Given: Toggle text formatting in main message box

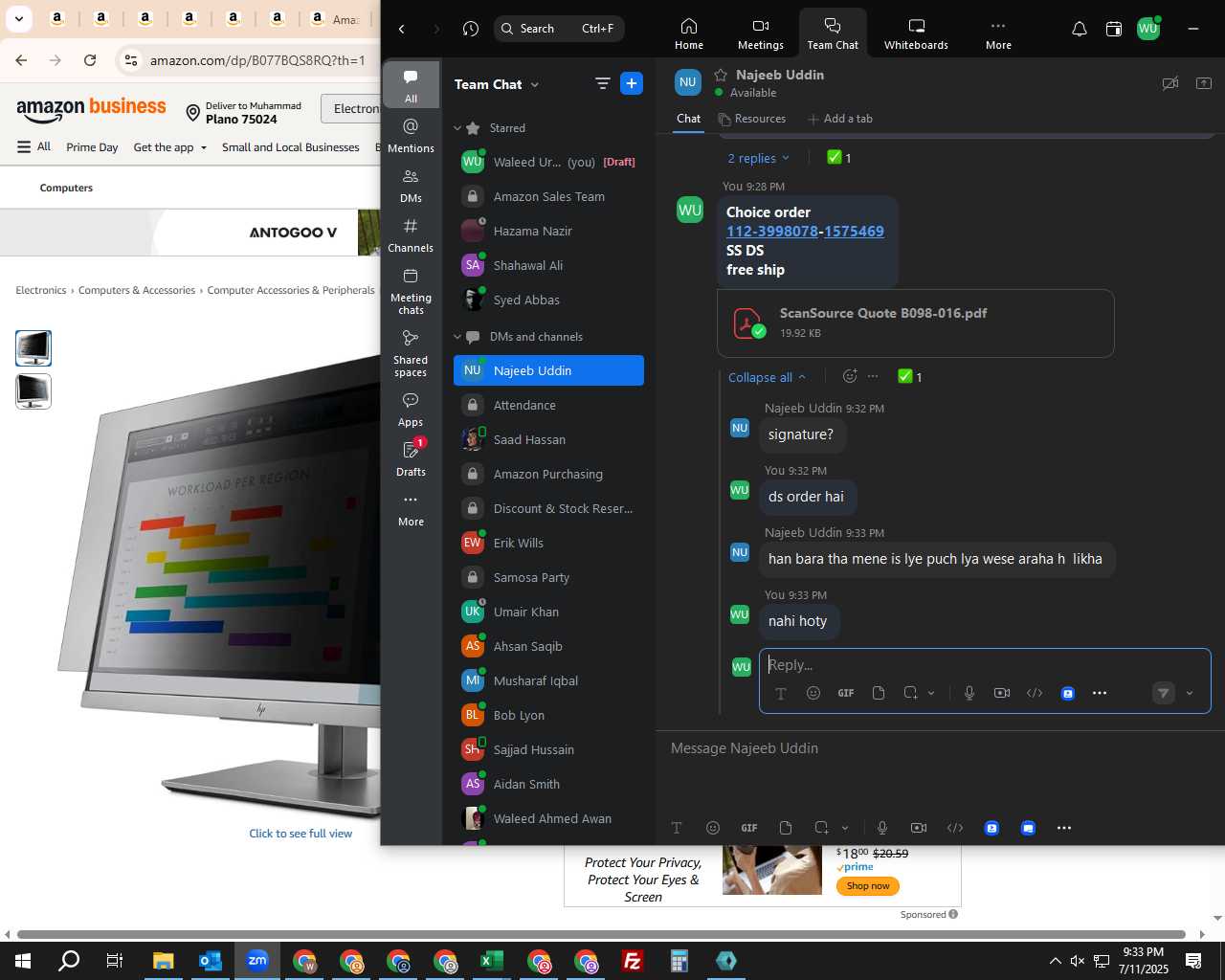Looking at the screenshot, I should tap(677, 828).
